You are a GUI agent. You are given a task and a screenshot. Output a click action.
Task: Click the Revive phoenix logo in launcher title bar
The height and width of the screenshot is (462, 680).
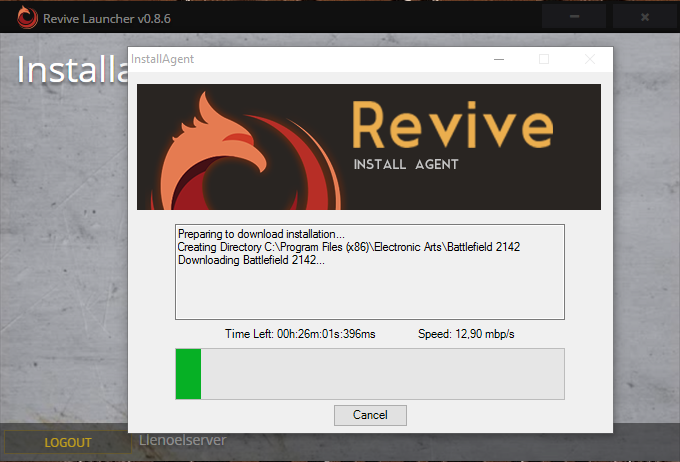click(27, 18)
